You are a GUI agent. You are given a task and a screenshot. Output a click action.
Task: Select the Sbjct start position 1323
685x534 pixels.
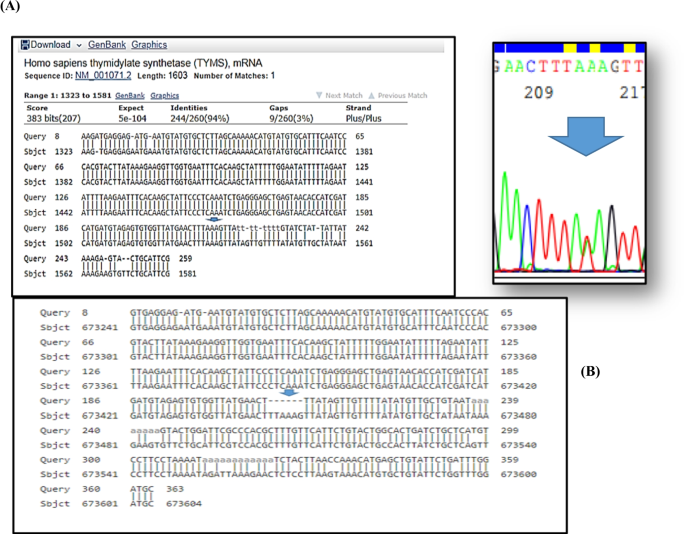click(63, 152)
